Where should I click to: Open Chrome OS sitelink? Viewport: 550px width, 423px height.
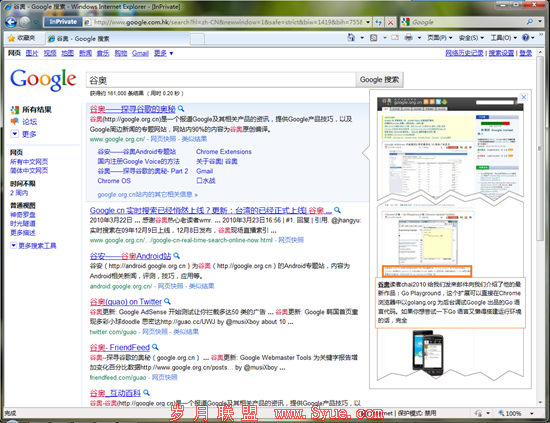point(114,181)
